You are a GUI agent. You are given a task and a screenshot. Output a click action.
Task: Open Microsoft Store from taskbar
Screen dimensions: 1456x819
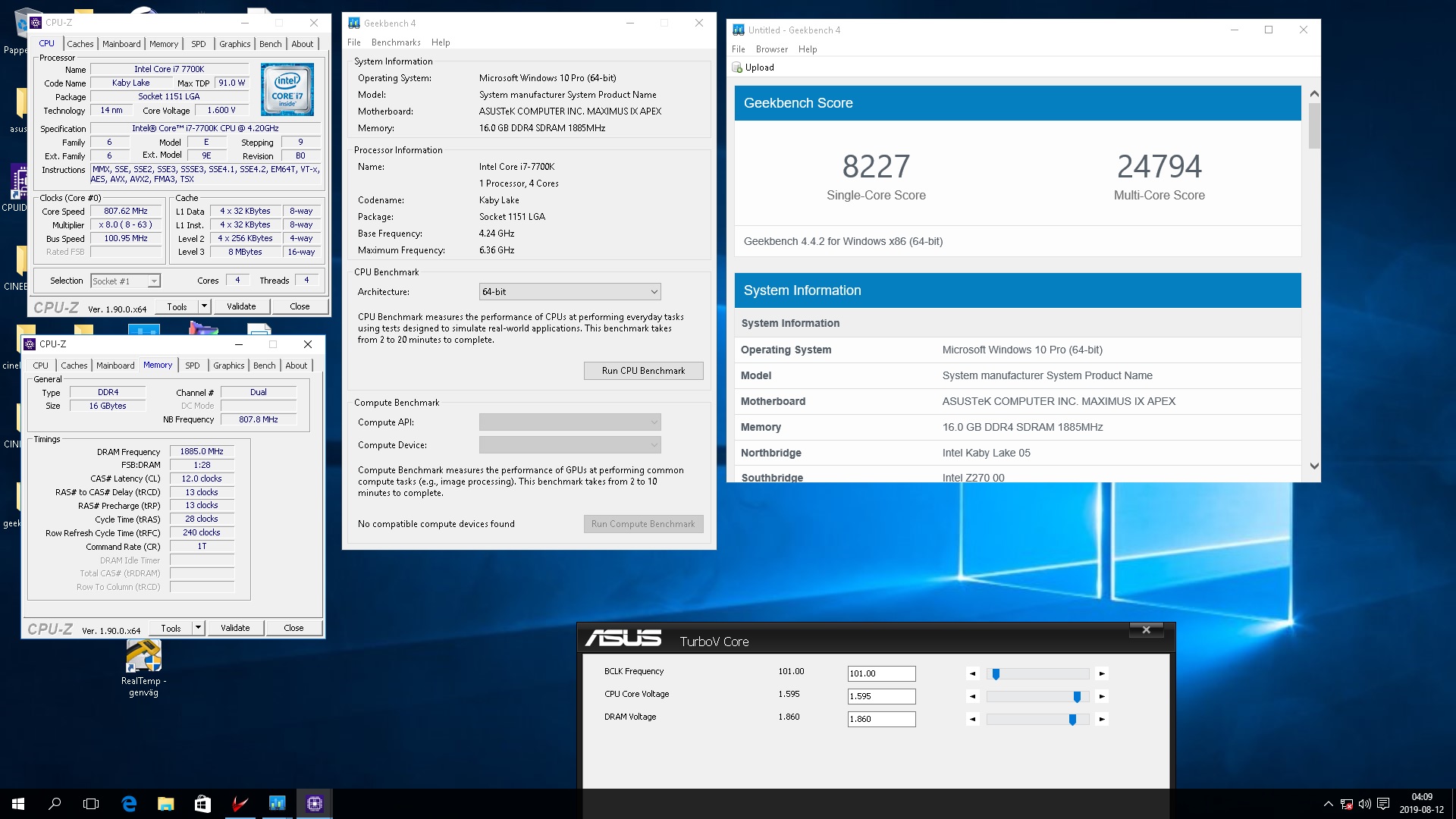click(202, 804)
